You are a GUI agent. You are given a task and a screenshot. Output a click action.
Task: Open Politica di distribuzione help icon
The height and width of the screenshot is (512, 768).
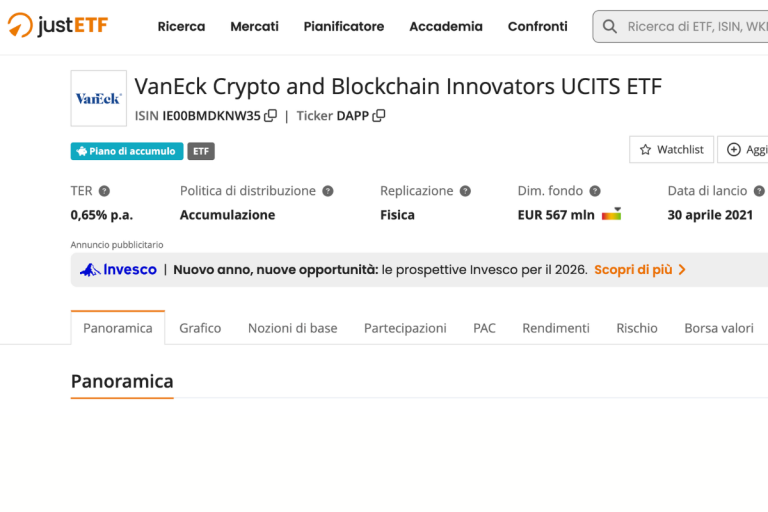tap(327, 191)
